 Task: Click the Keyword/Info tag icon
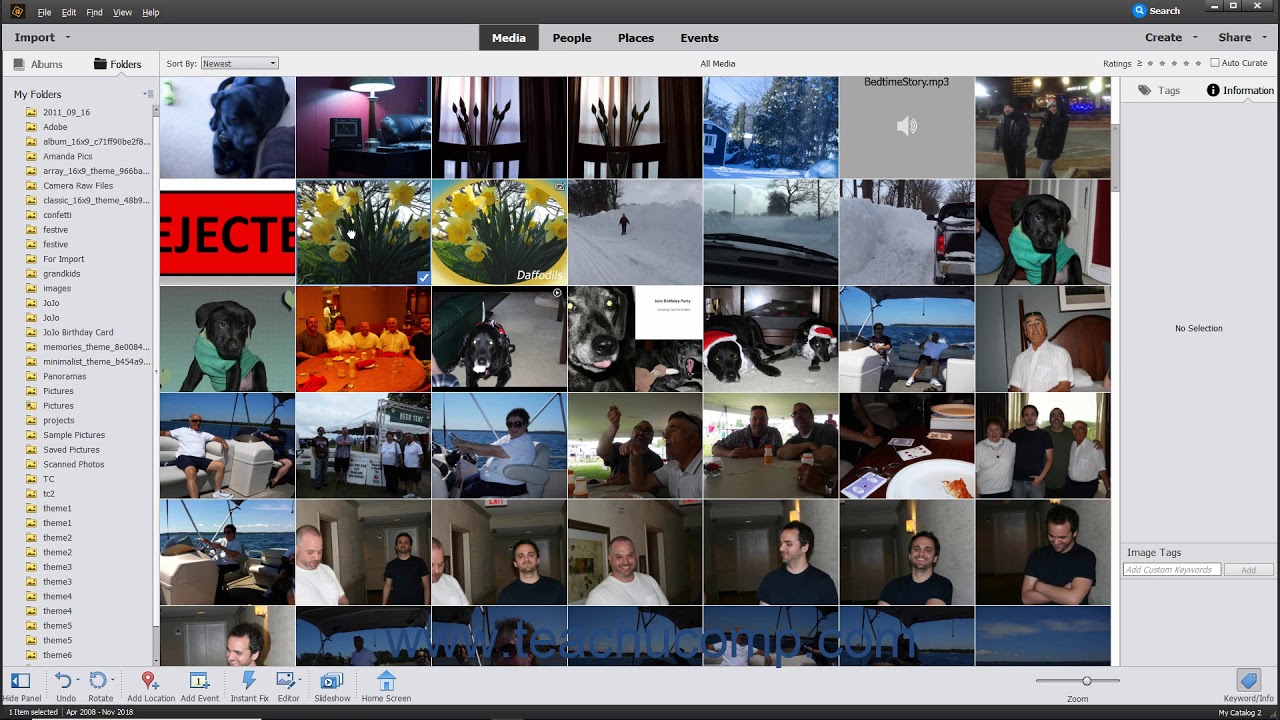coord(1247,680)
